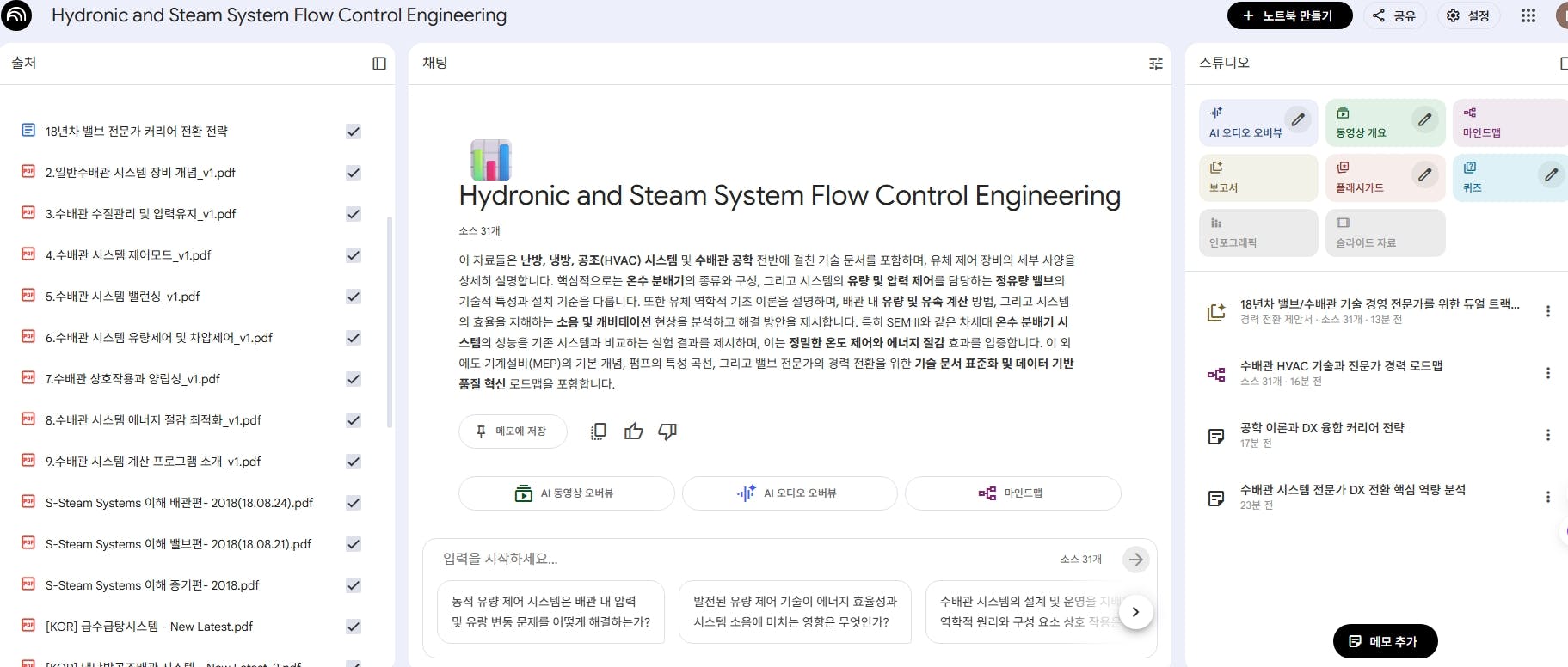Create 마인드맵 studio tile
Image resolution: width=1568 pixels, height=667 pixels.
click(1510, 123)
